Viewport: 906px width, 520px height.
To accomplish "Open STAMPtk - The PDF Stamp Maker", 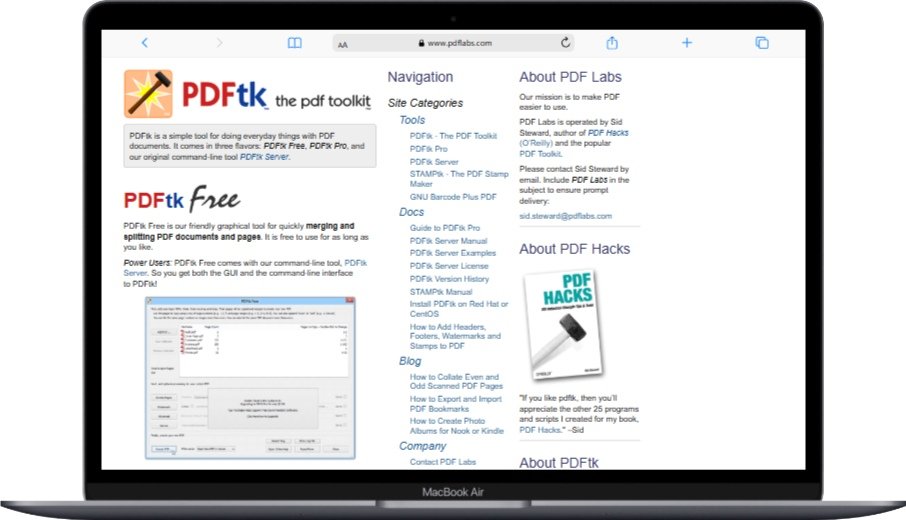I will tap(459, 179).
